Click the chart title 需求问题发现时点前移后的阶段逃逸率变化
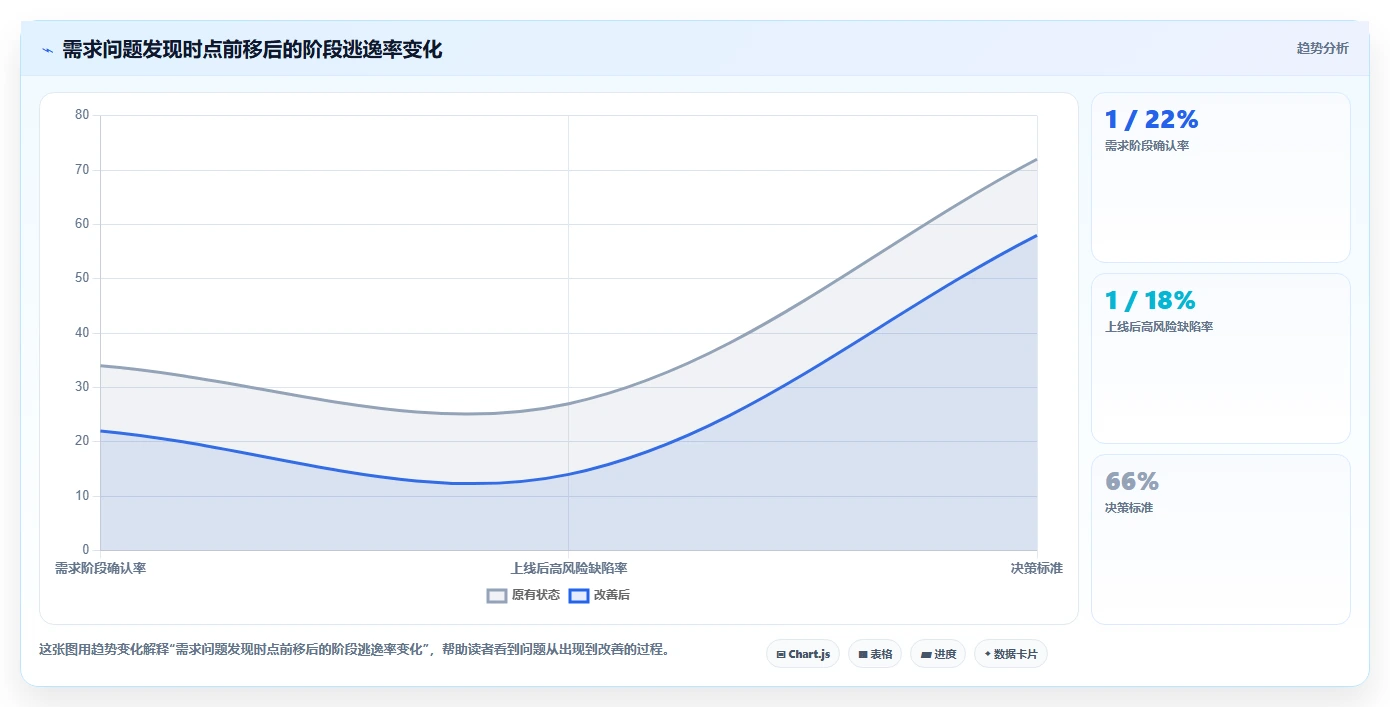 [x=252, y=49]
